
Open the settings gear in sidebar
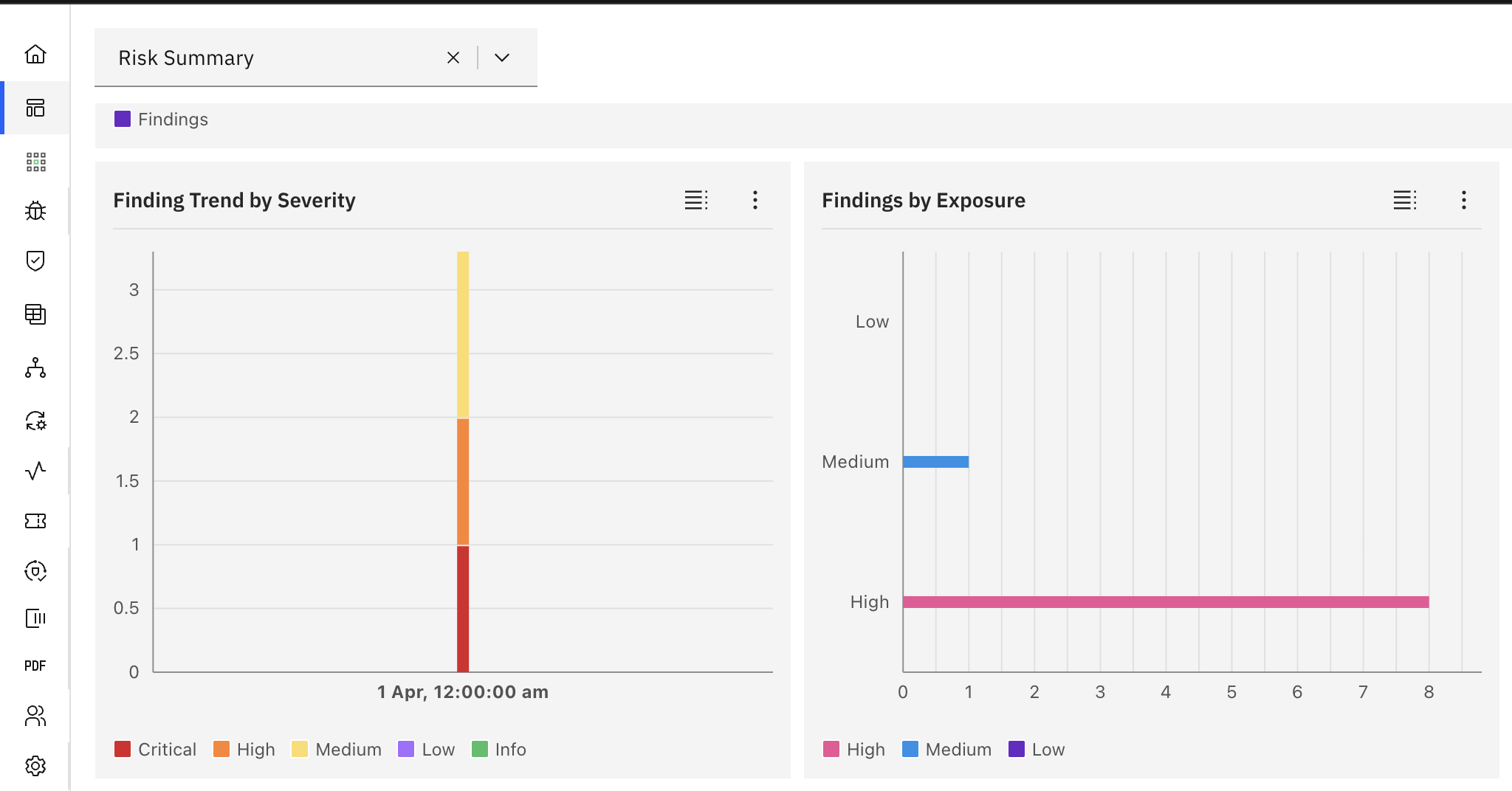(x=35, y=766)
